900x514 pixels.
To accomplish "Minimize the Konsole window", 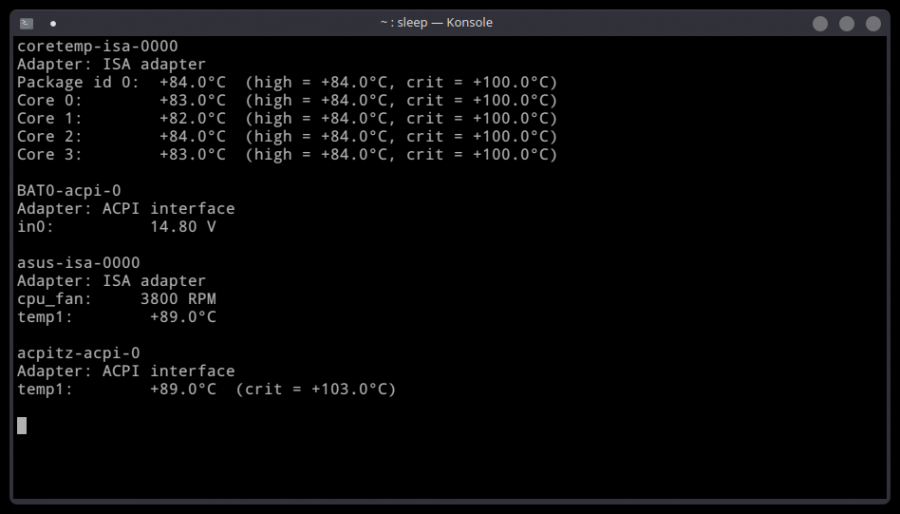I will point(820,23).
